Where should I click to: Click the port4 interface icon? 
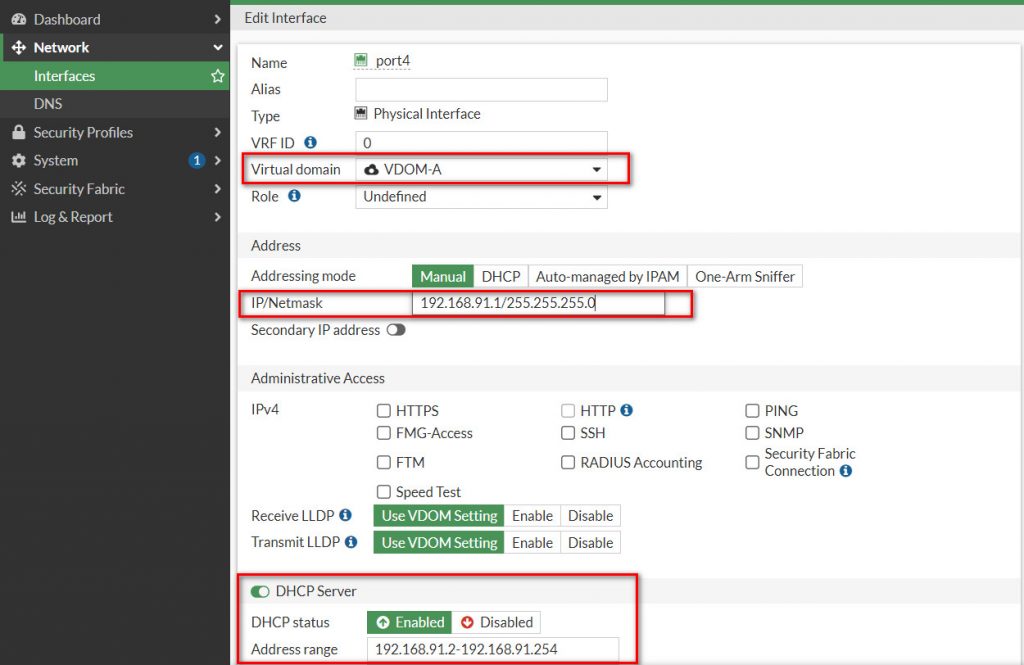point(362,59)
